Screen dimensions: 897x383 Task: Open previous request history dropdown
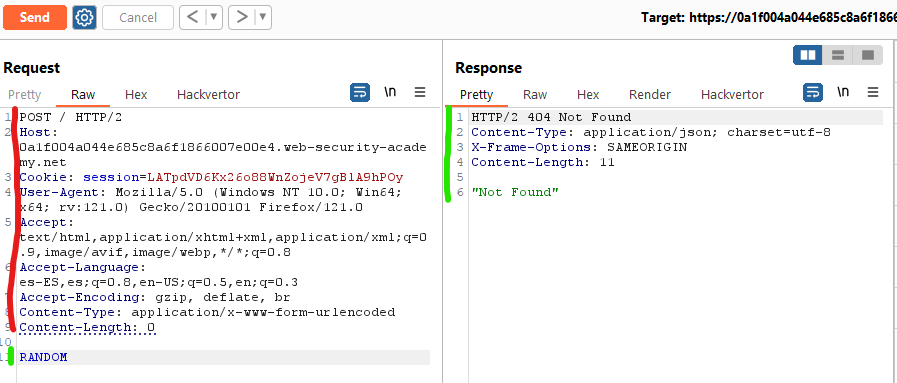click(215, 18)
